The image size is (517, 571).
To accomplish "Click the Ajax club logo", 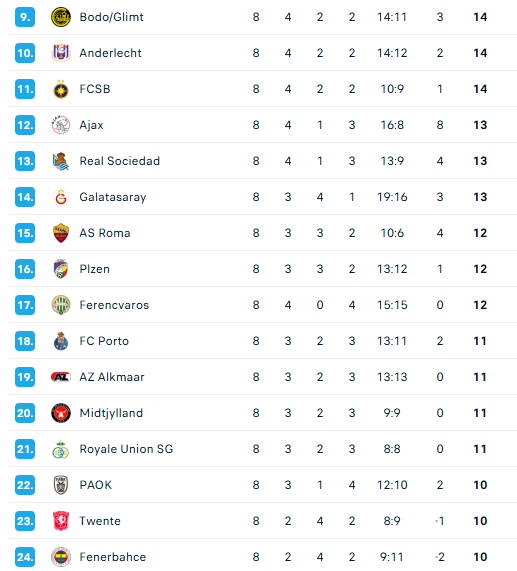I will [61, 125].
